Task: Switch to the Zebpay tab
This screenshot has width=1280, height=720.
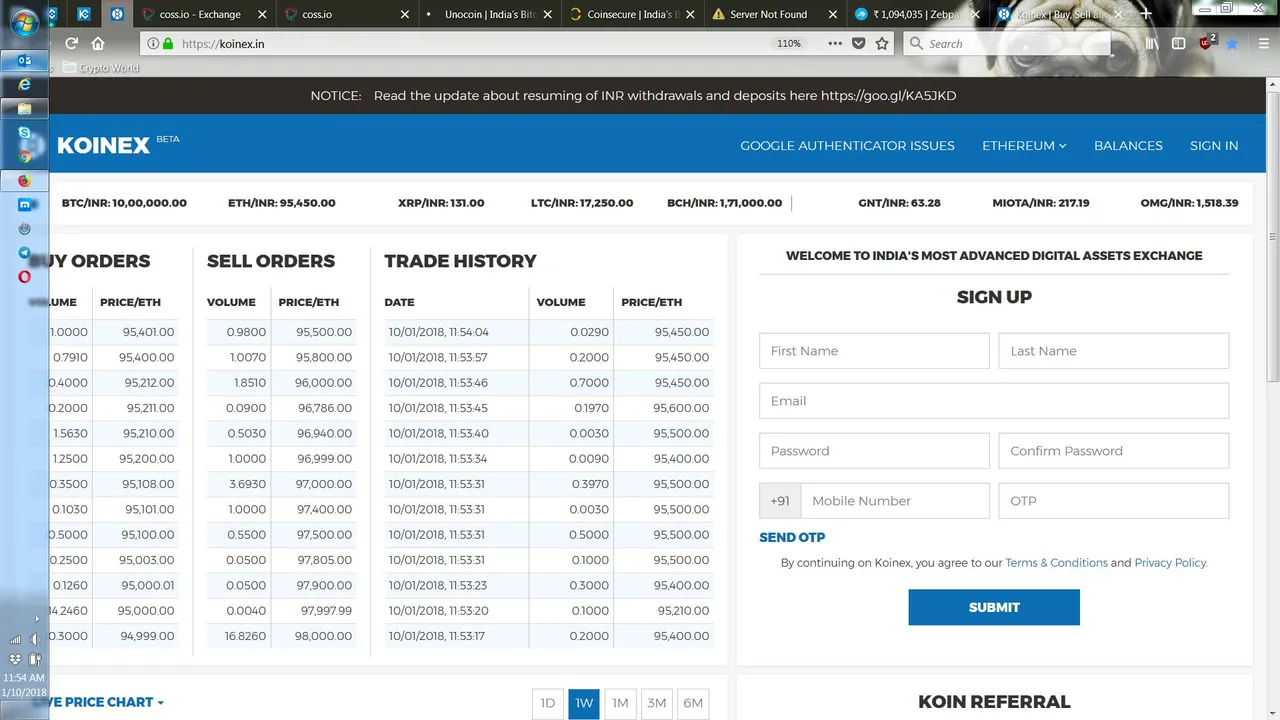Action: pos(917,15)
